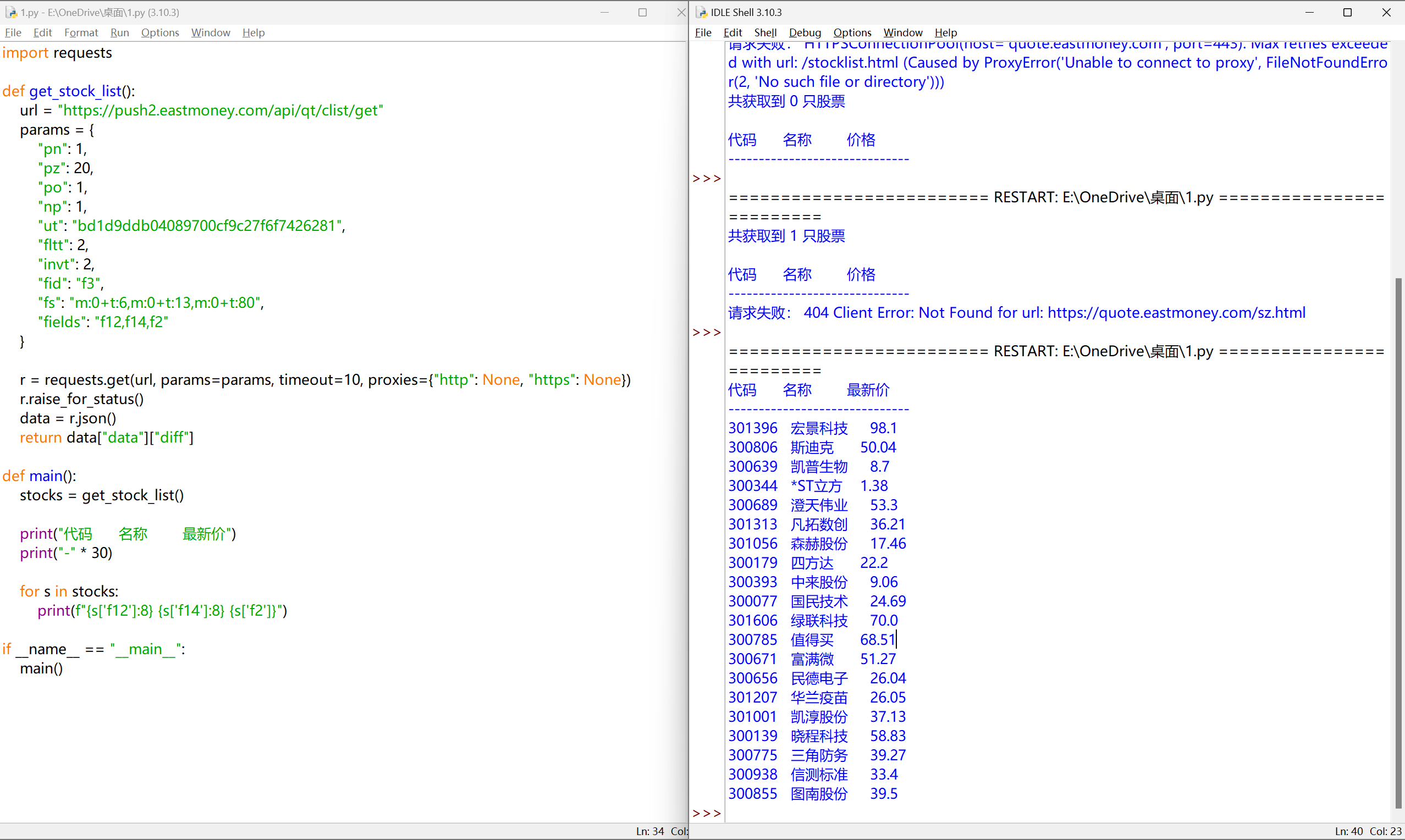Close the IDLE Shell window

click(x=1386, y=12)
